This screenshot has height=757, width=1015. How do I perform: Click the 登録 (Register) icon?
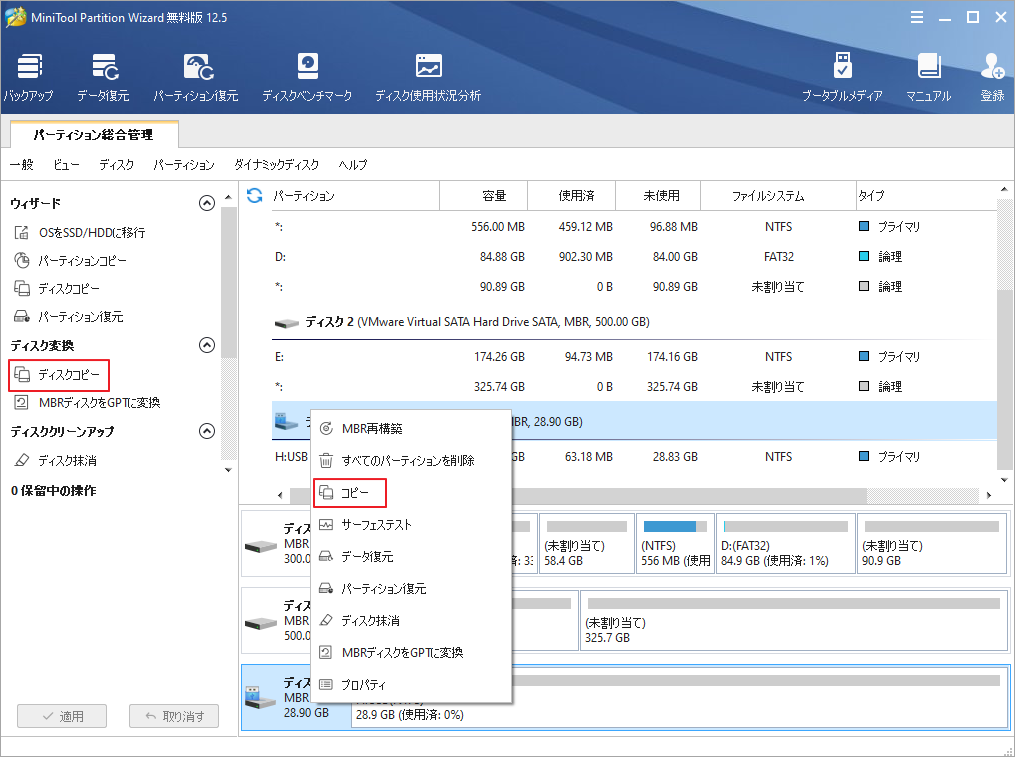[x=992, y=78]
